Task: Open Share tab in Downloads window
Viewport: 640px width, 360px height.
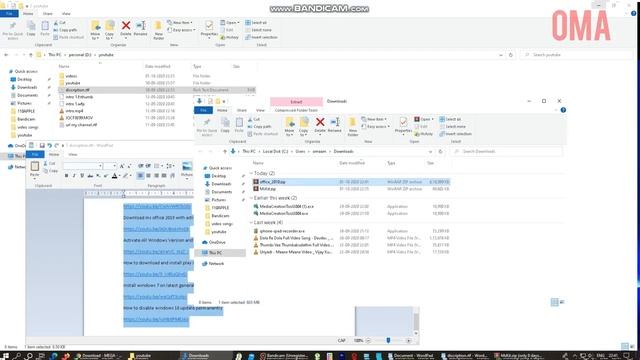Action: click(x=242, y=110)
